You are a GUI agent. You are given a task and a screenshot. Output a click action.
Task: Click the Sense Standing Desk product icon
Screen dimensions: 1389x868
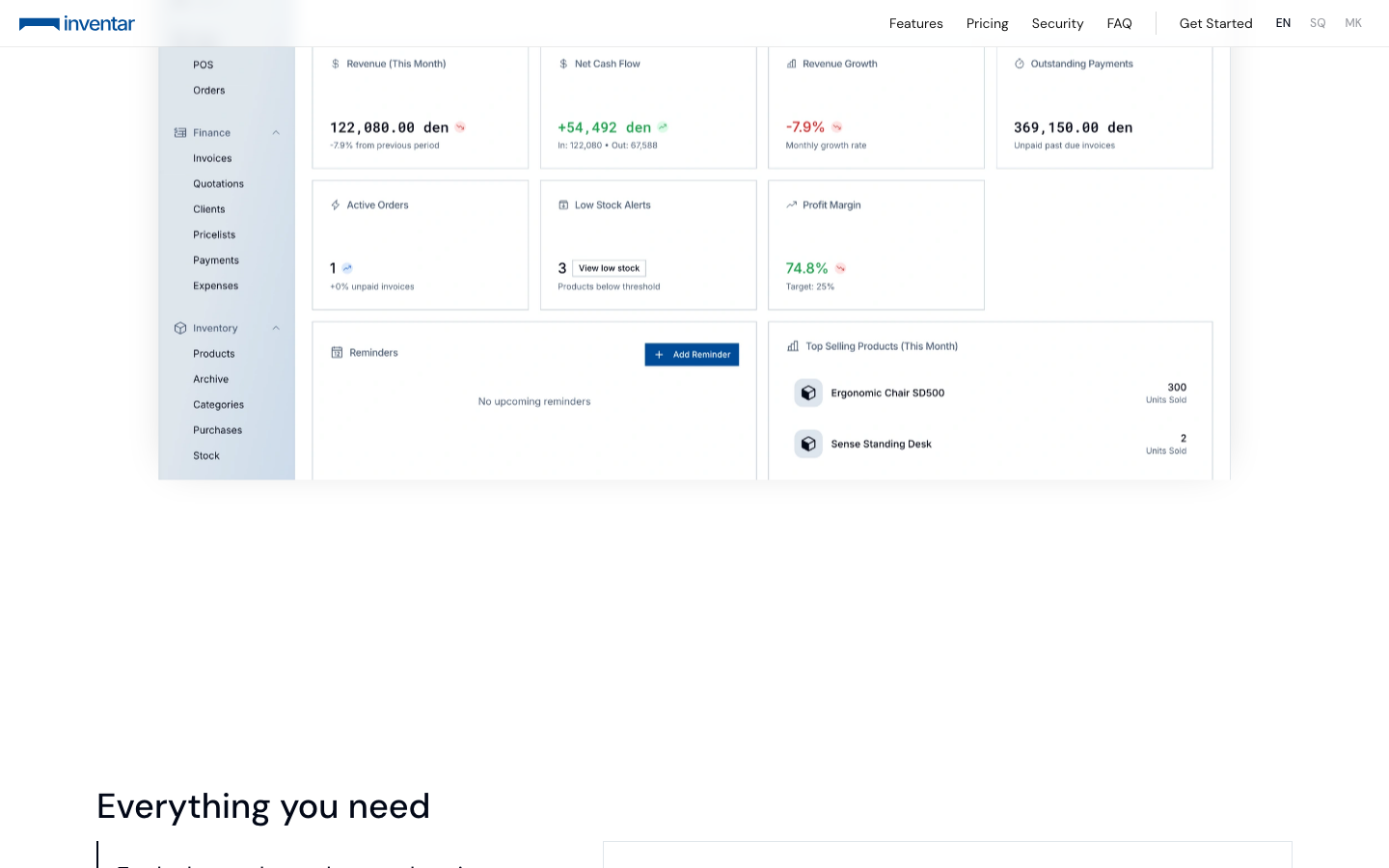tap(808, 444)
